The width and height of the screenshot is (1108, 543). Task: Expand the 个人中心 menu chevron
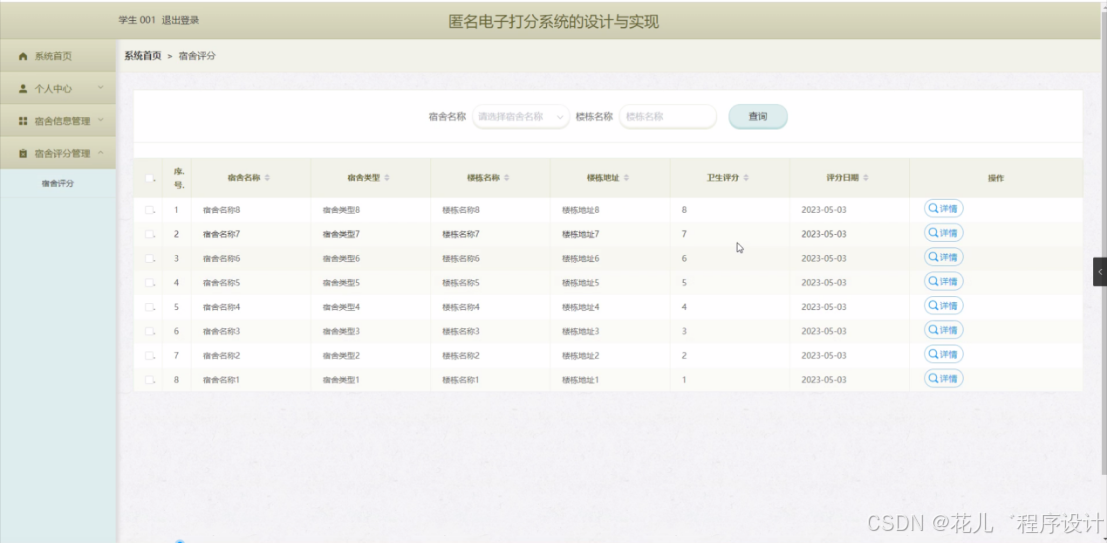click(100, 88)
